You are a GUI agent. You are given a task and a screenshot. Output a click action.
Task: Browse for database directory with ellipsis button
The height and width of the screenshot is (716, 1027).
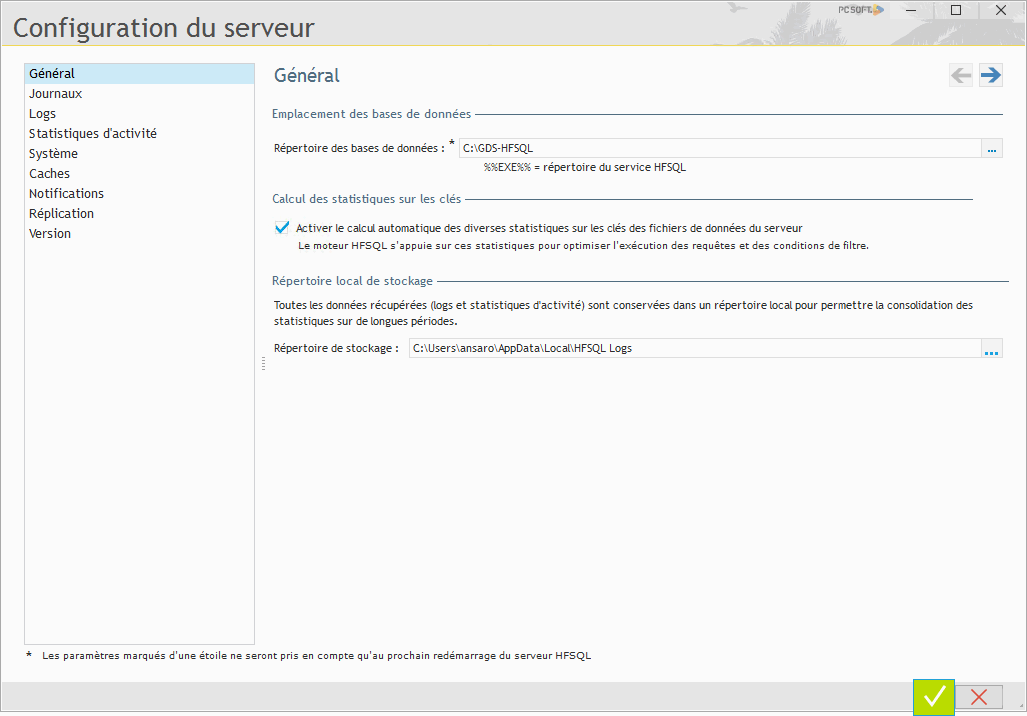pyautogui.click(x=991, y=149)
